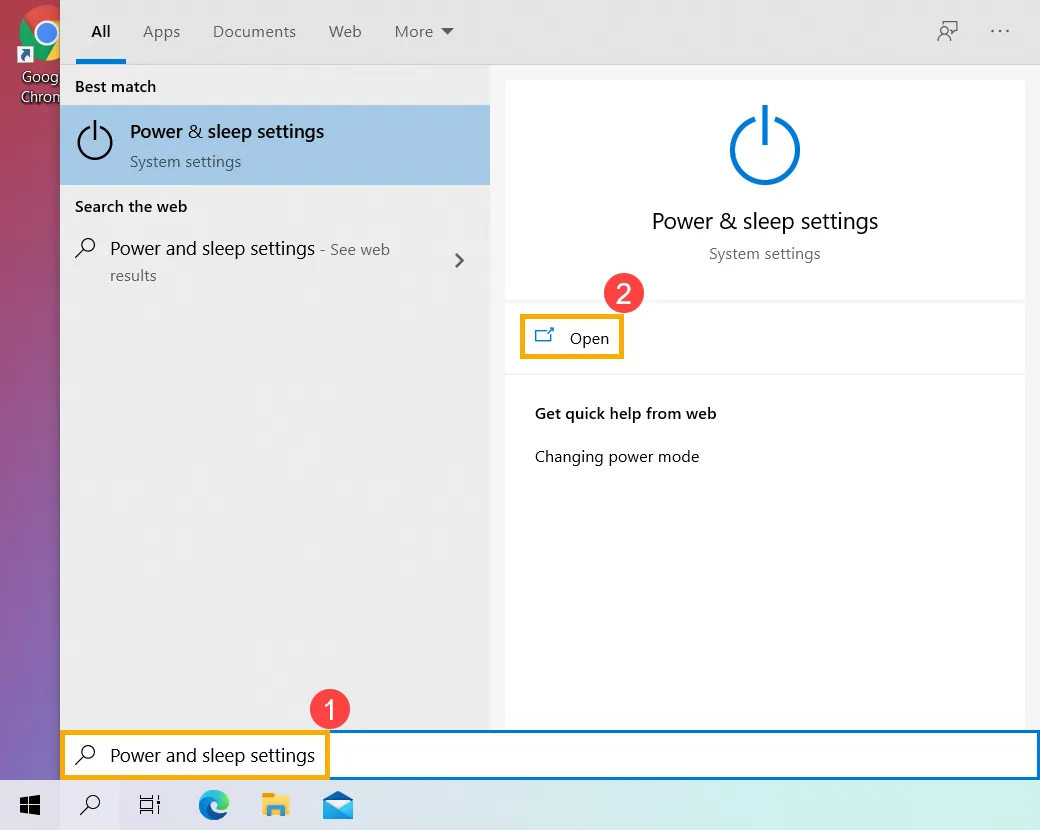The width and height of the screenshot is (1040, 830).
Task: Select the magnifying glass search icon on taskbar
Action: 89,805
